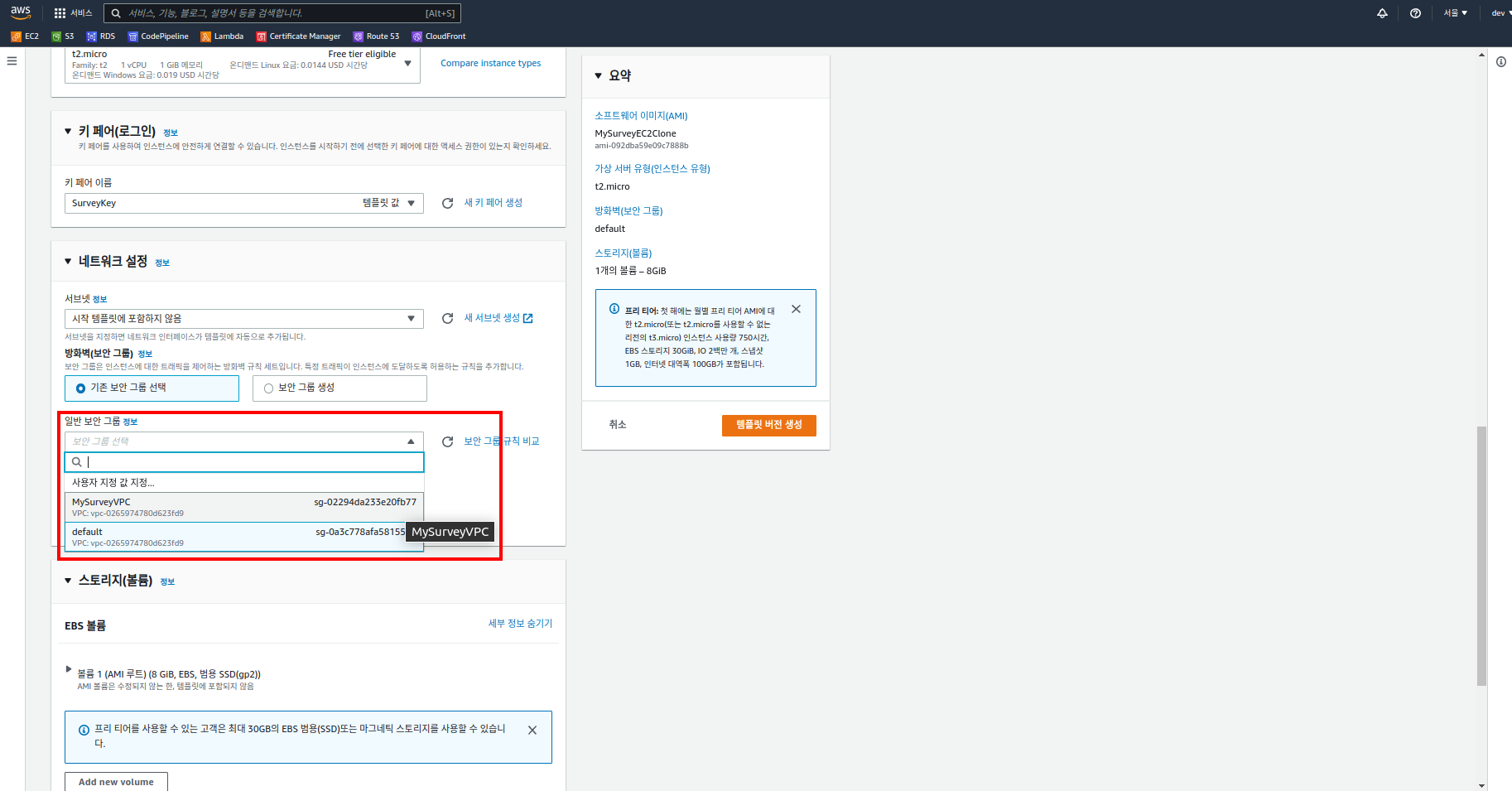Choose MySurveyVPC security group option
This screenshot has width=1512, height=791.
coord(244,508)
